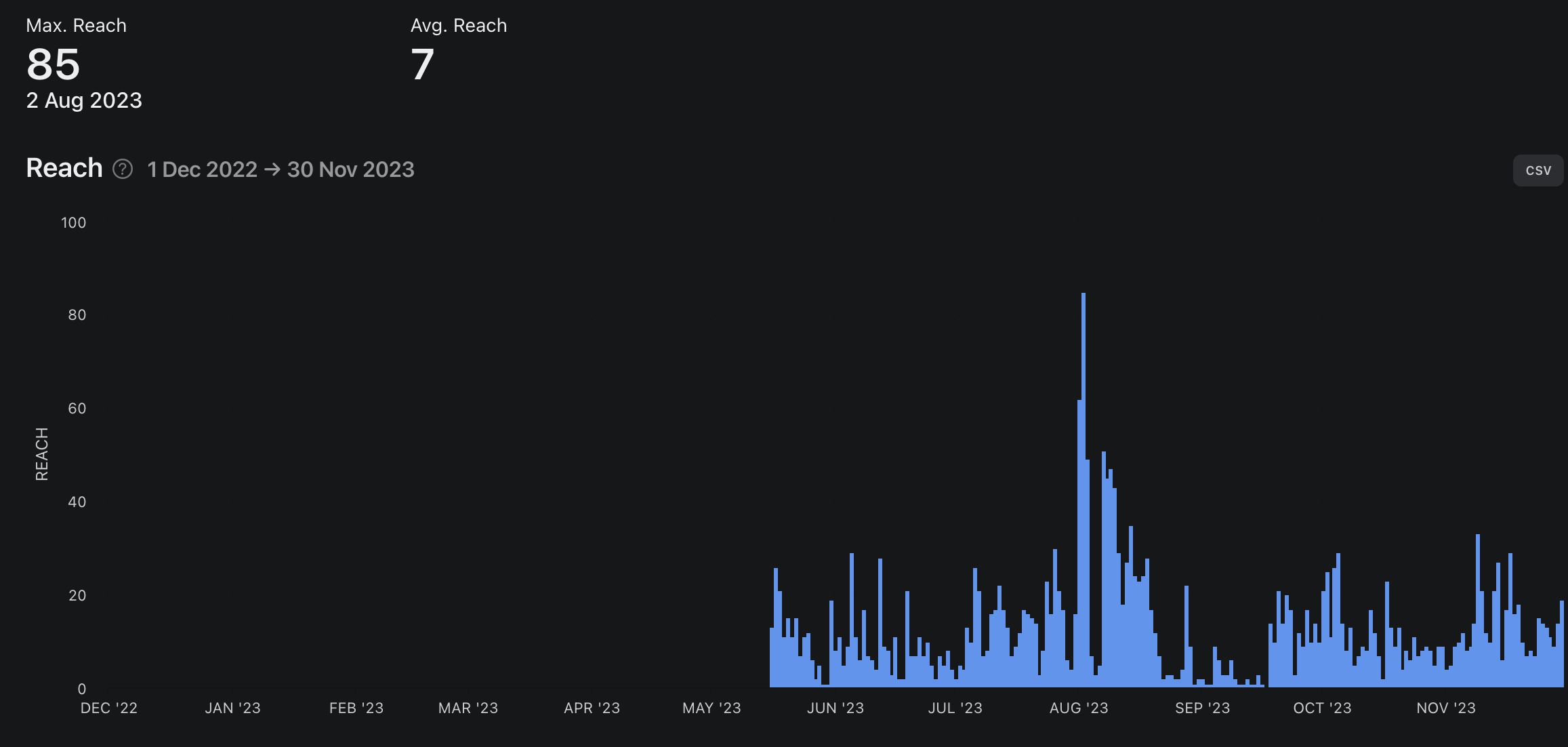The image size is (1568, 747).
Task: Click the OCT '23 axis label
Action: [x=1322, y=708]
